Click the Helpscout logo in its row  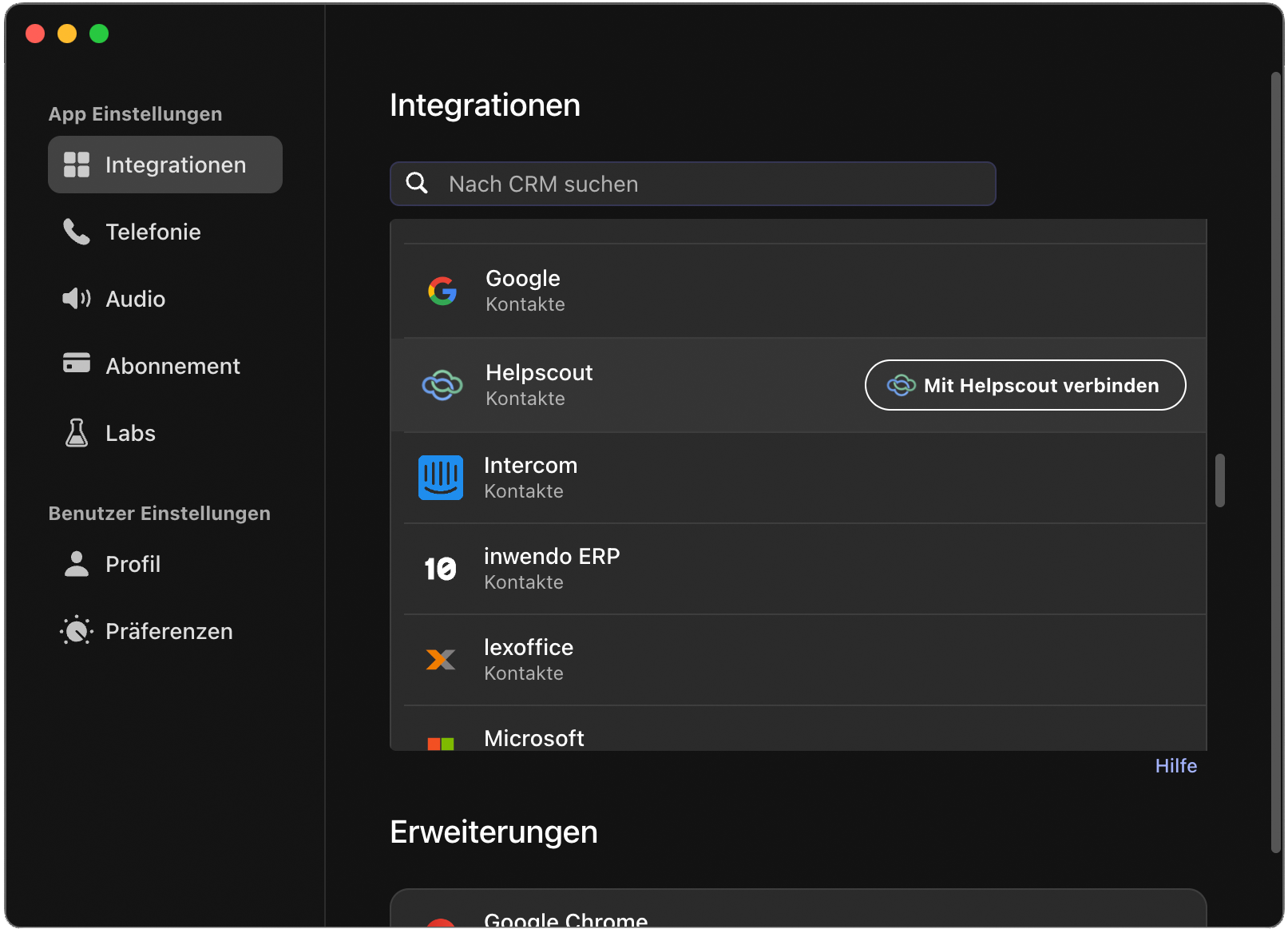(x=442, y=385)
